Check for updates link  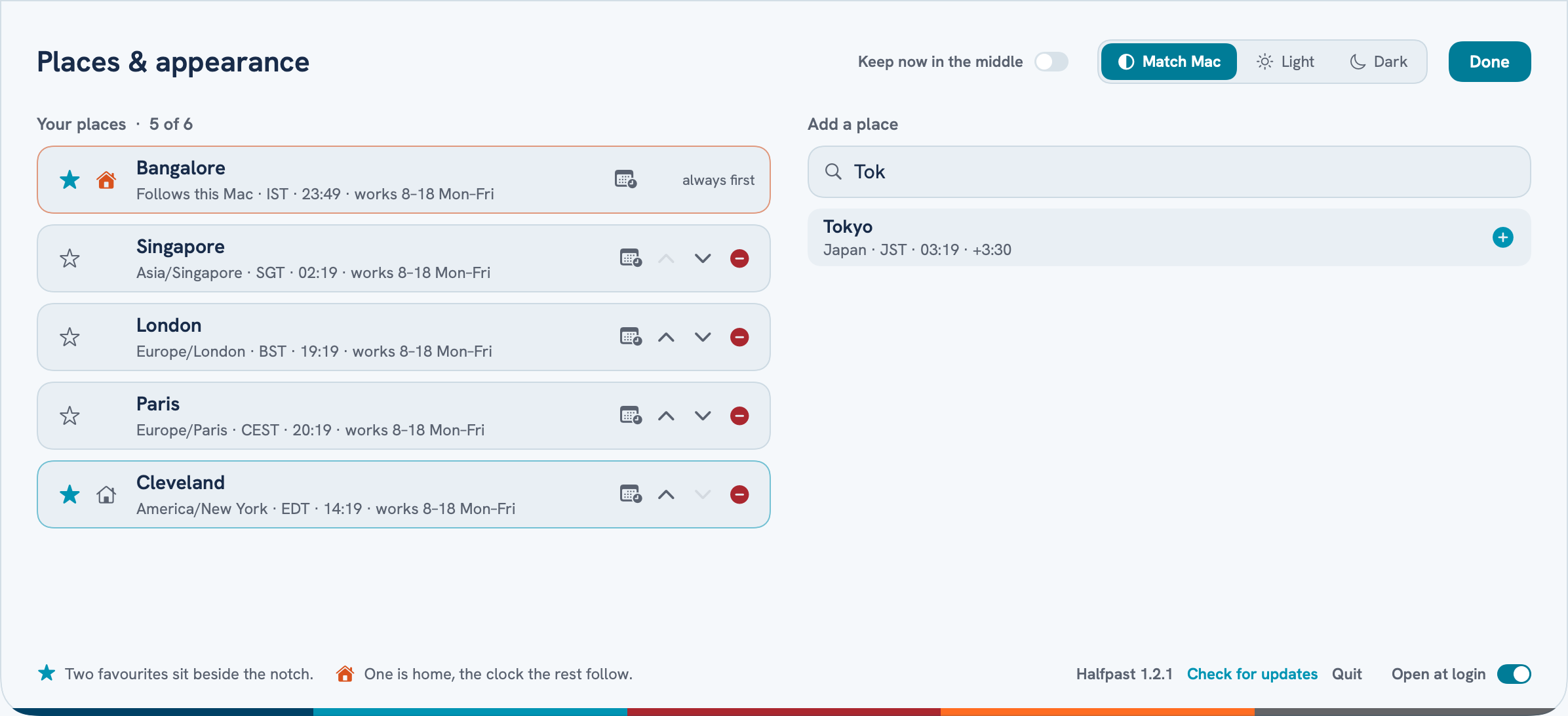[x=1252, y=674]
